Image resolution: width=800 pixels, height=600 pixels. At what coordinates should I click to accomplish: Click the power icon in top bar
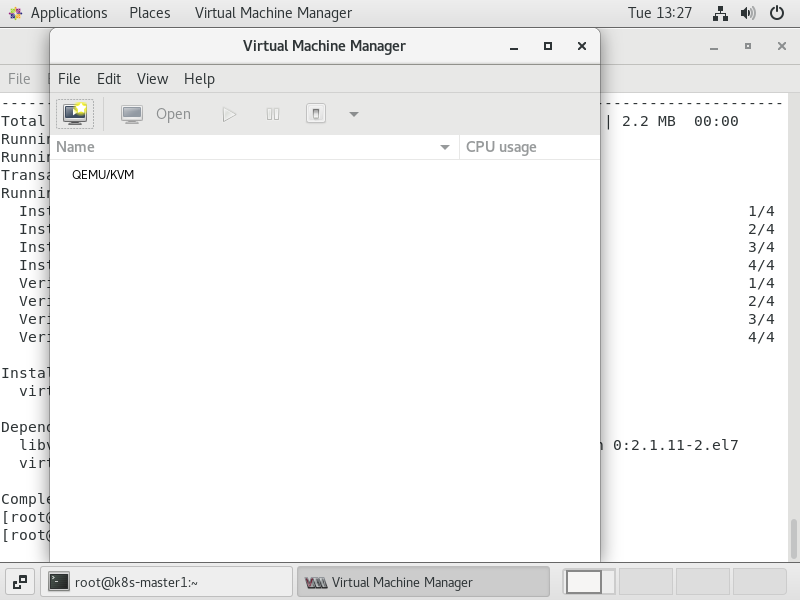click(777, 13)
